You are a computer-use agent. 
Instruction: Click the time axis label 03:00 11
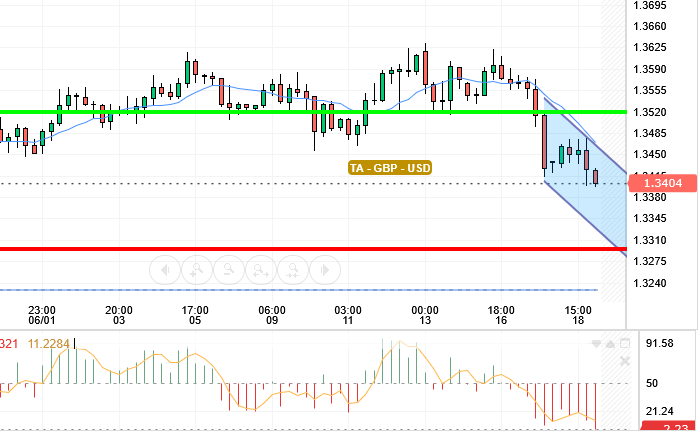(x=348, y=315)
